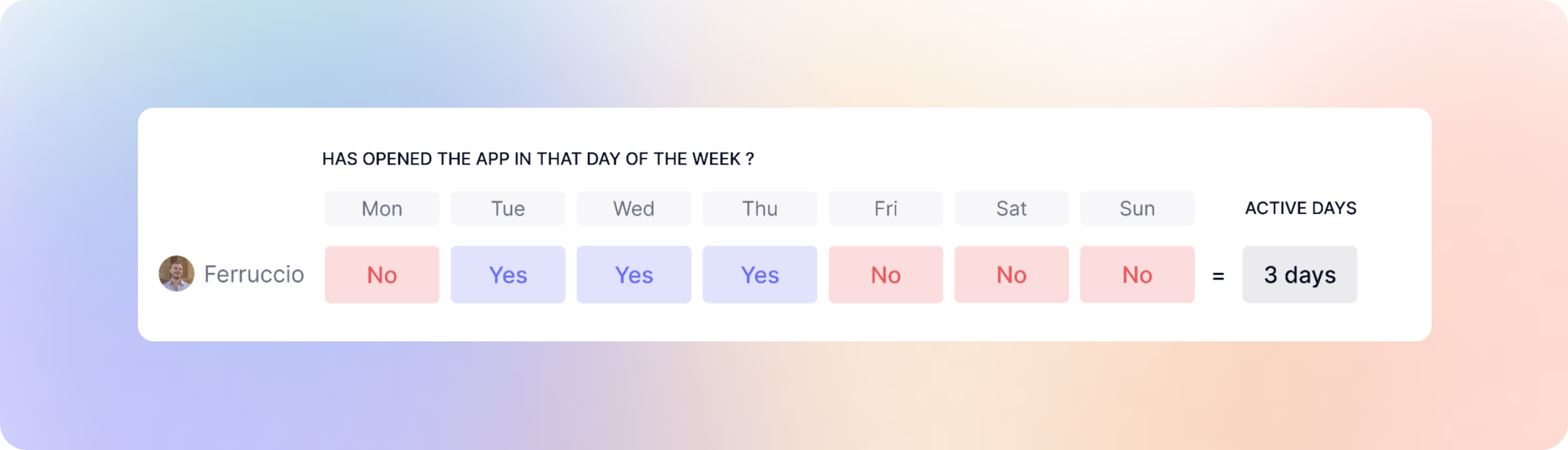Click Ferruccio's avatar photo

point(177,274)
